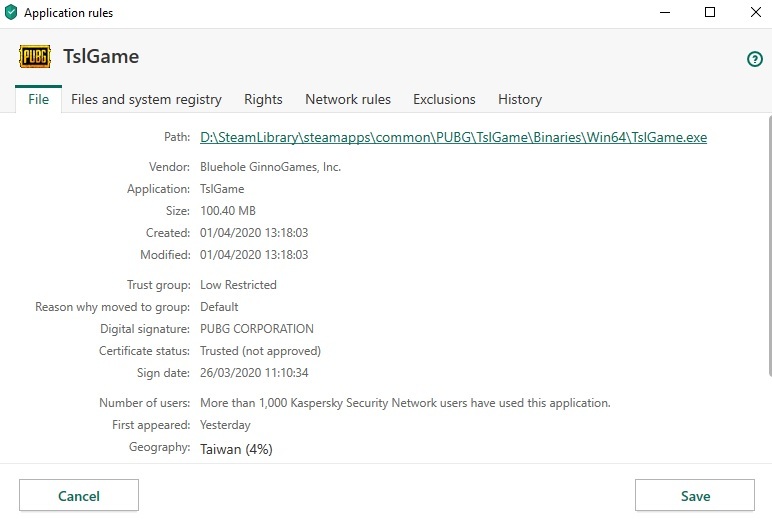
Task: Click the PUBG application icon
Action: tap(34, 56)
